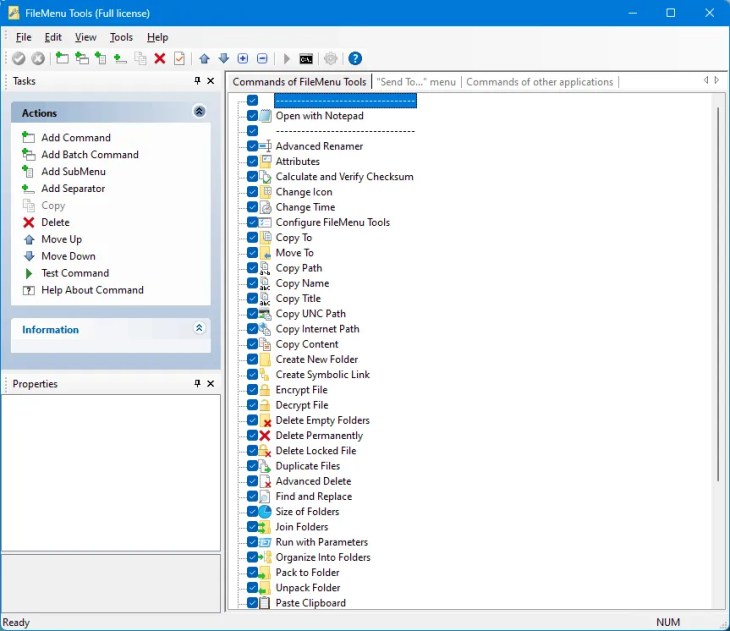The image size is (730, 631).
Task: Click the Add Command toolbar icon
Action: point(62,58)
